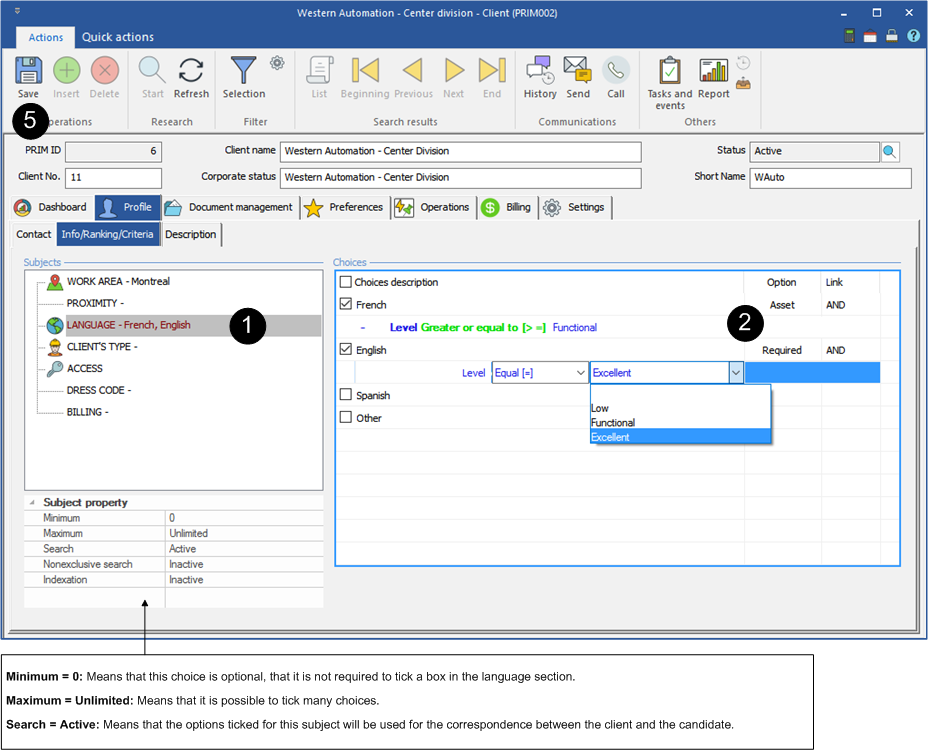Click the Corporate status field

pos(460,178)
